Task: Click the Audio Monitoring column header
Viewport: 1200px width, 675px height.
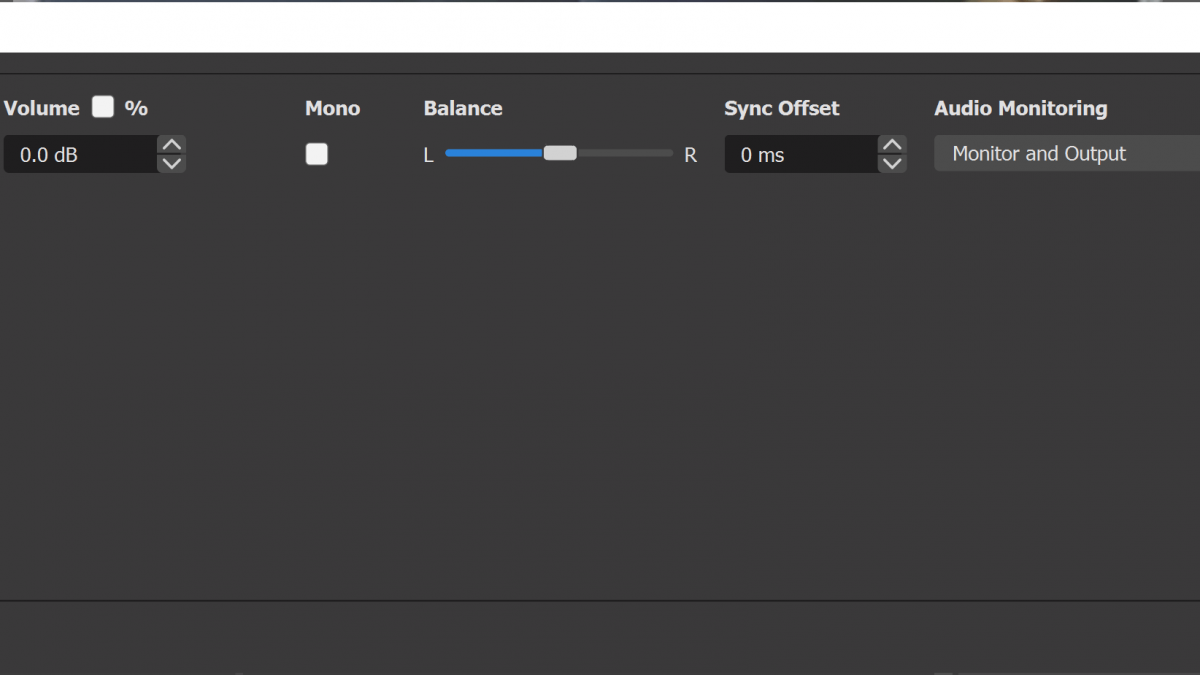Action: (x=1020, y=108)
